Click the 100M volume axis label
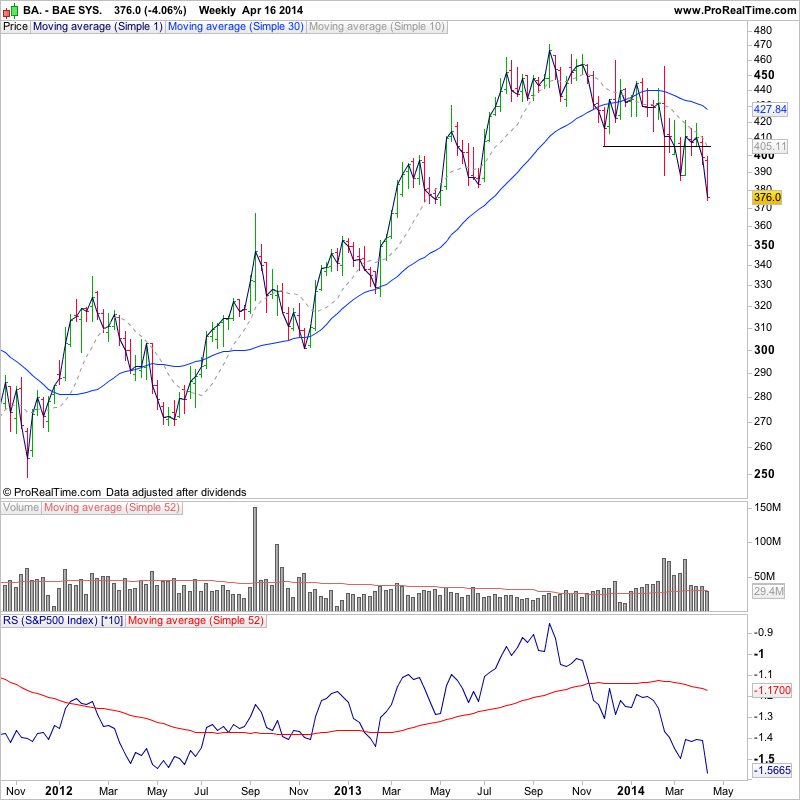The image size is (800, 800). point(767,541)
